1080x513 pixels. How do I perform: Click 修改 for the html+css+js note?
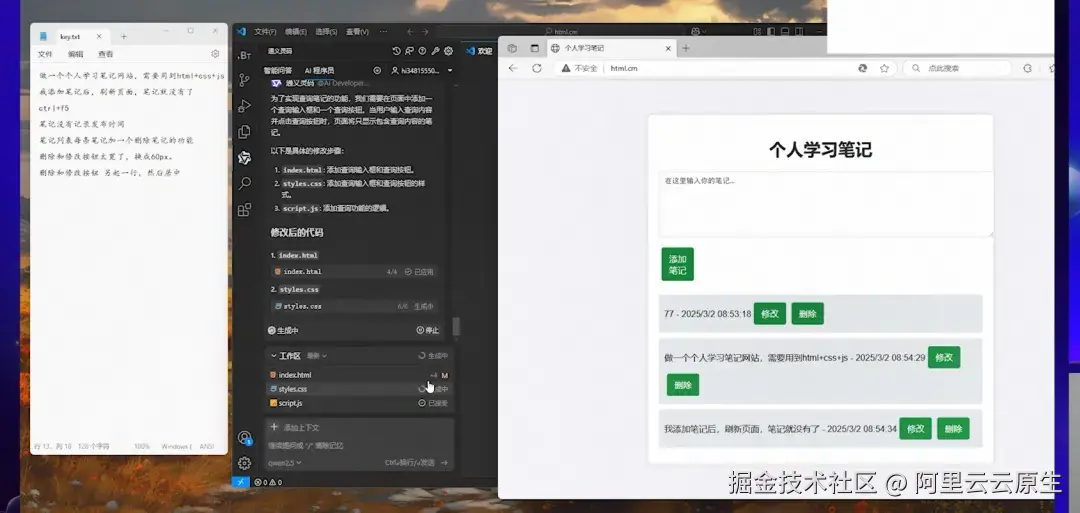pyautogui.click(x=944, y=357)
